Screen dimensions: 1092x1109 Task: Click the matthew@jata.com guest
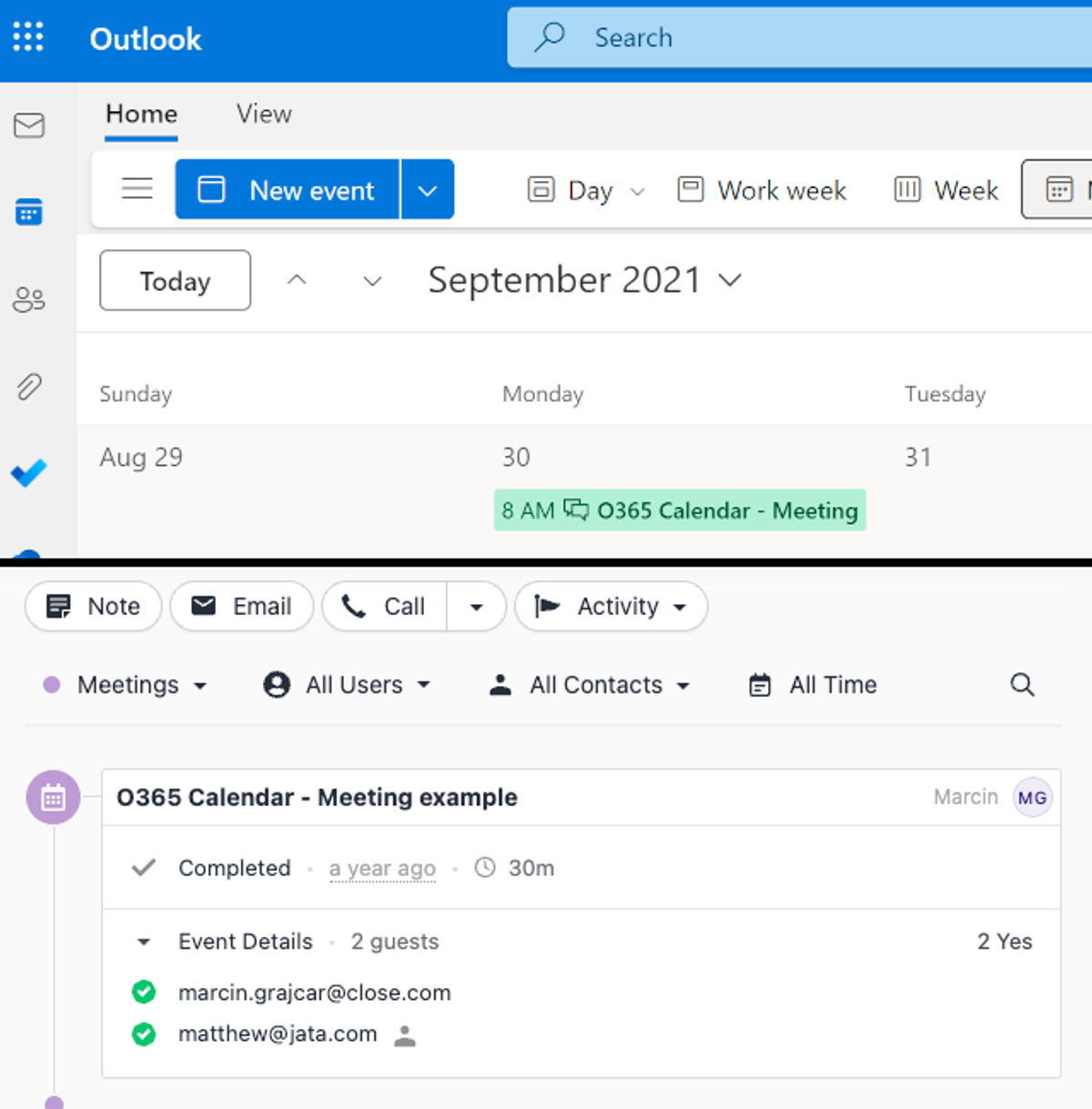tap(278, 1034)
